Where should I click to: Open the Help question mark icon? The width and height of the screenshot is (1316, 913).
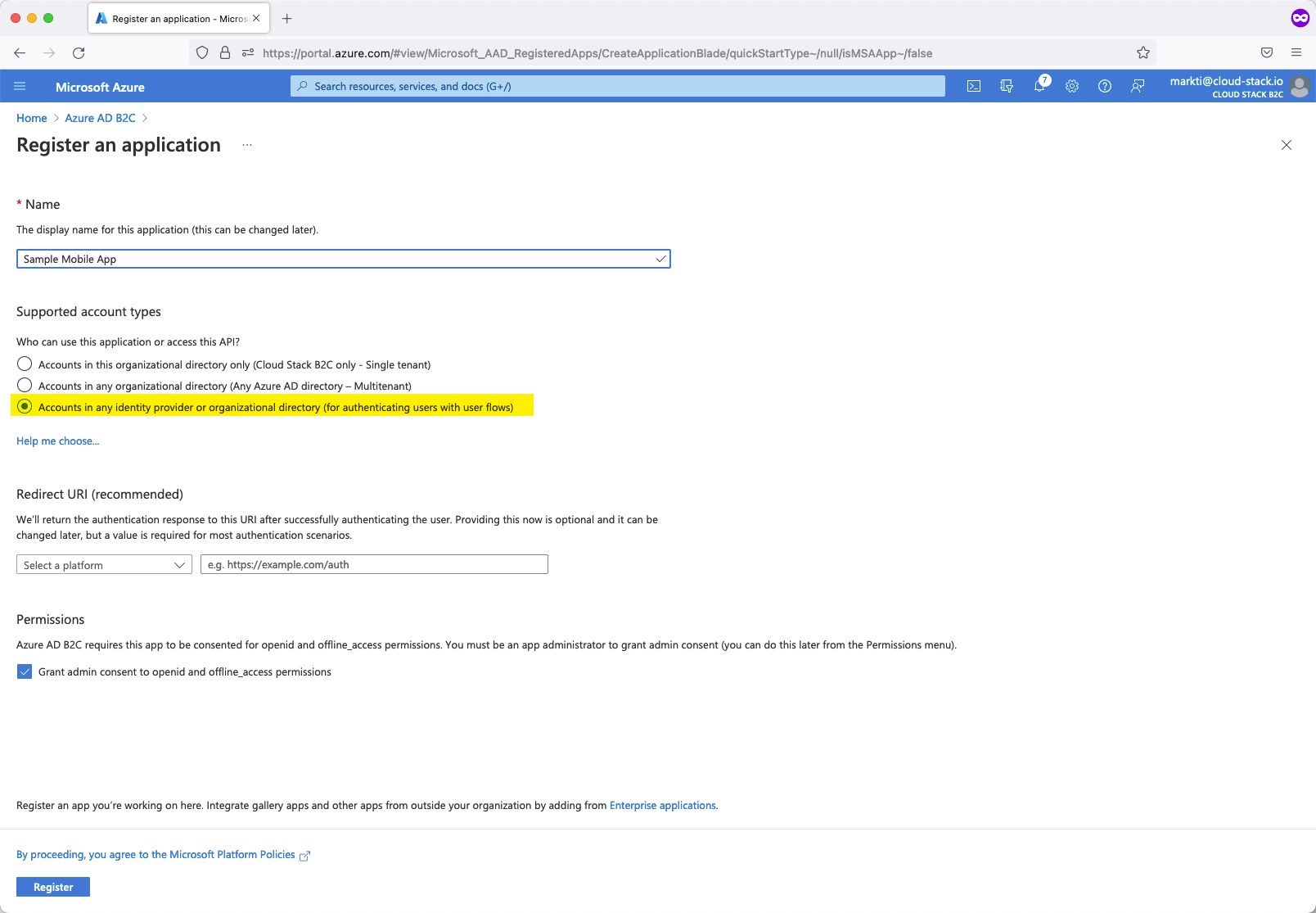(x=1105, y=86)
